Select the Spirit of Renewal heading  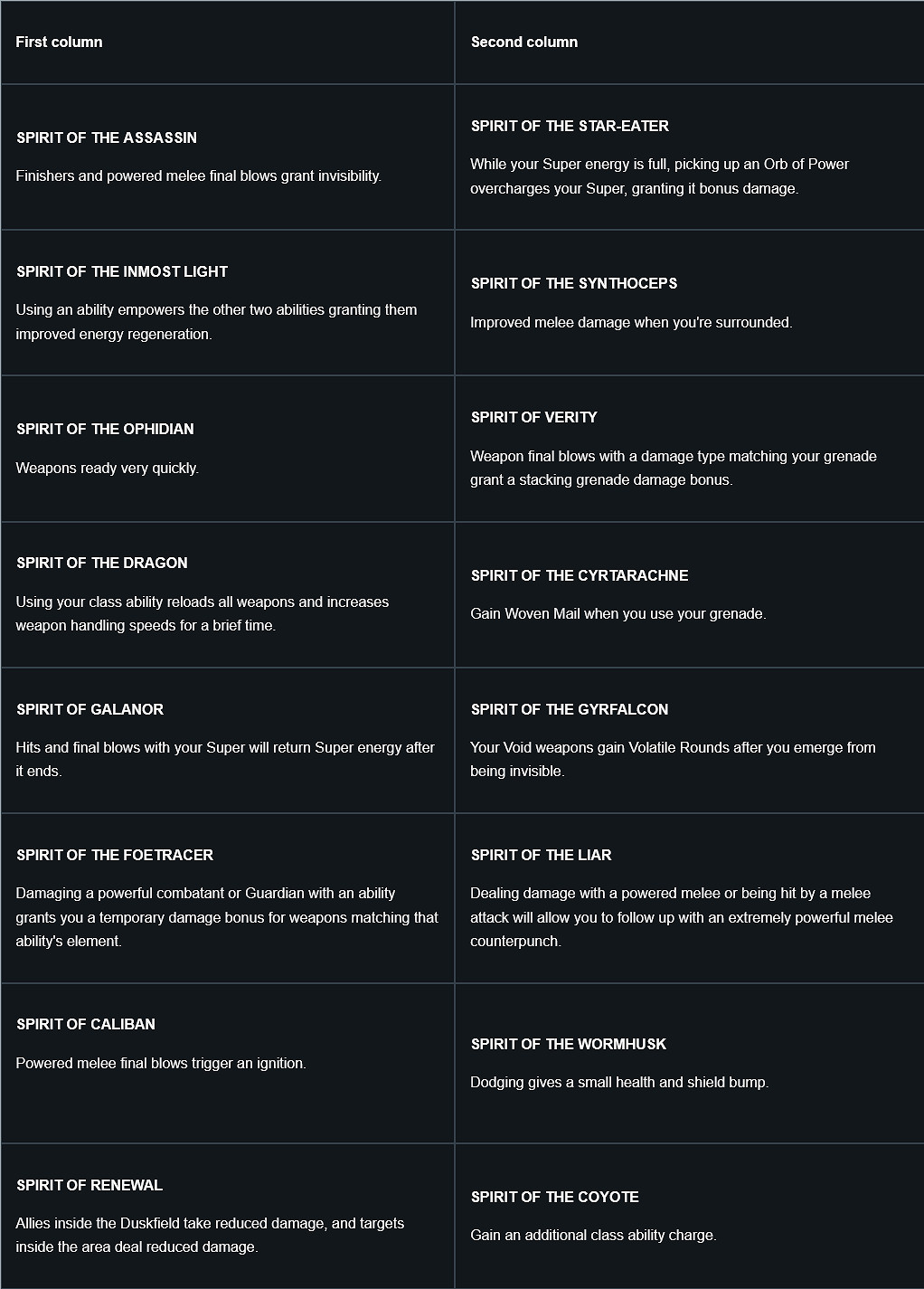pyautogui.click(x=90, y=1185)
